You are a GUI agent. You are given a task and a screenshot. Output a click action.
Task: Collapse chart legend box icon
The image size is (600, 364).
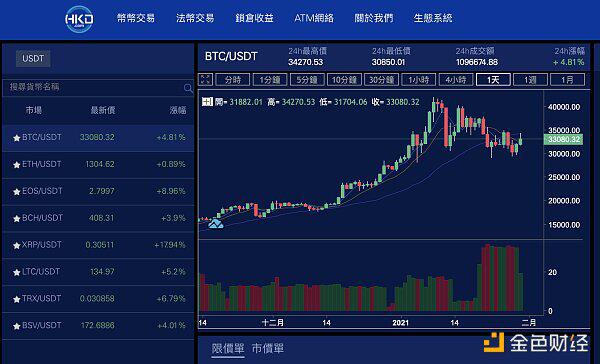(x=207, y=102)
